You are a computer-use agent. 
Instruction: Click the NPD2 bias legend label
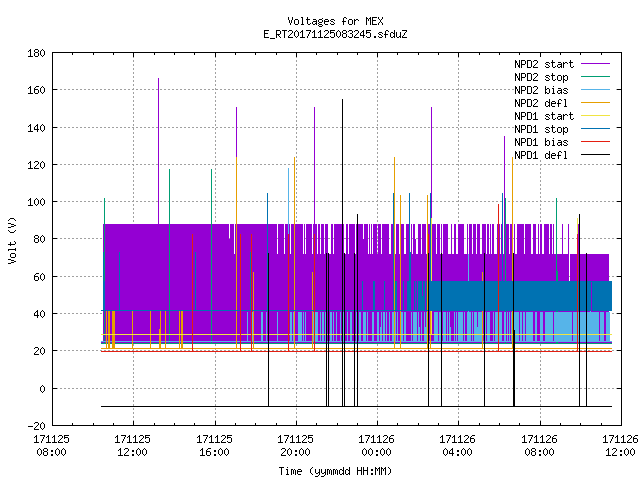(x=541, y=90)
